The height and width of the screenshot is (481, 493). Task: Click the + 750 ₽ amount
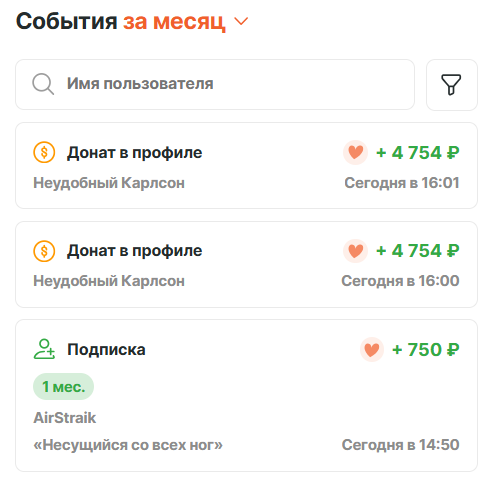426,350
